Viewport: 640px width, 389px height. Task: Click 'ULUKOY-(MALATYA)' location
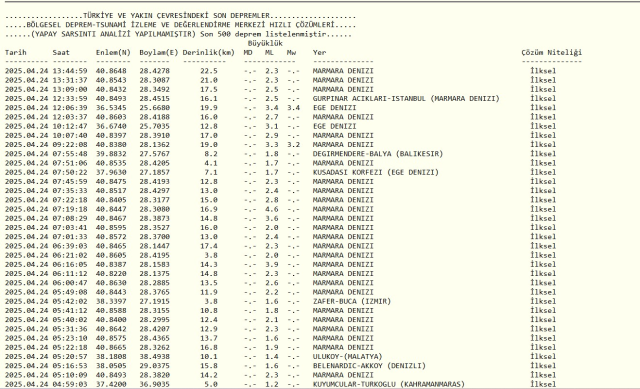tap(347, 356)
